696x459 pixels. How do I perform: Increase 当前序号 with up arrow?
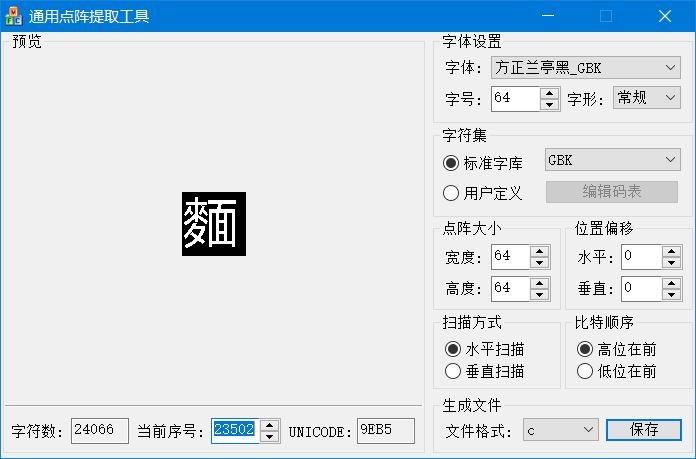pyautogui.click(x=269, y=425)
